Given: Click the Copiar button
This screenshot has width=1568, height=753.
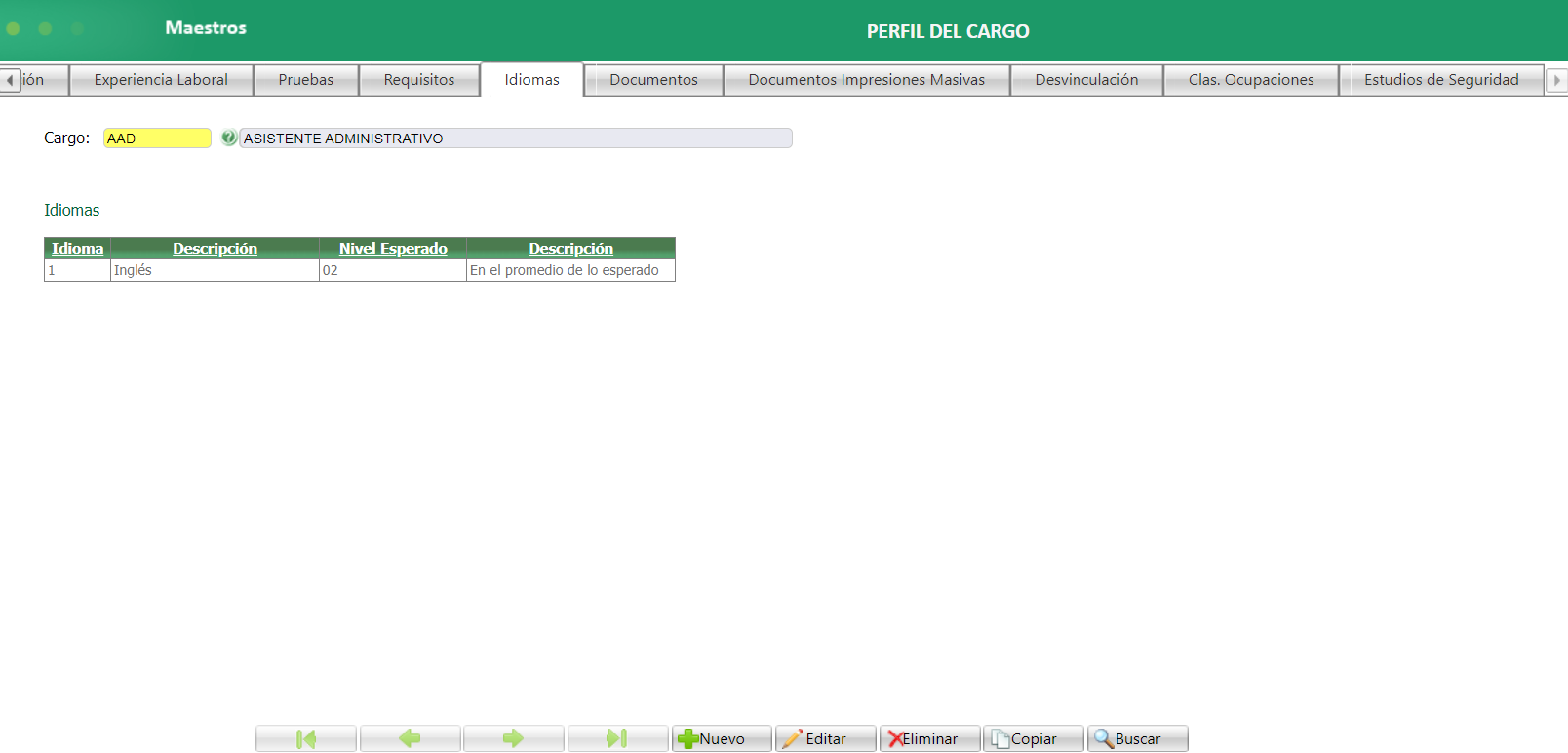Looking at the screenshot, I should (1034, 738).
